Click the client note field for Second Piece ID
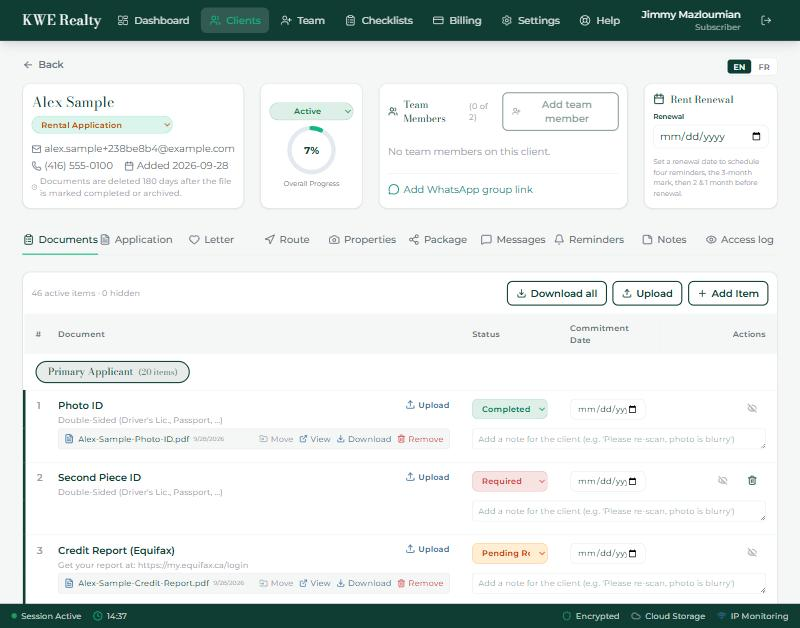Viewport: 800px width, 628px height. coord(619,511)
